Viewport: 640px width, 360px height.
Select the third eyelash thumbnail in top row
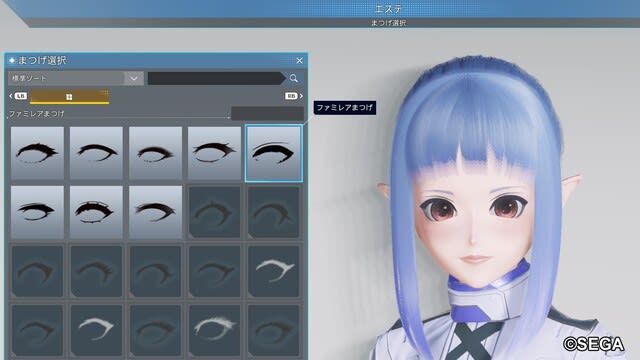[x=155, y=153]
